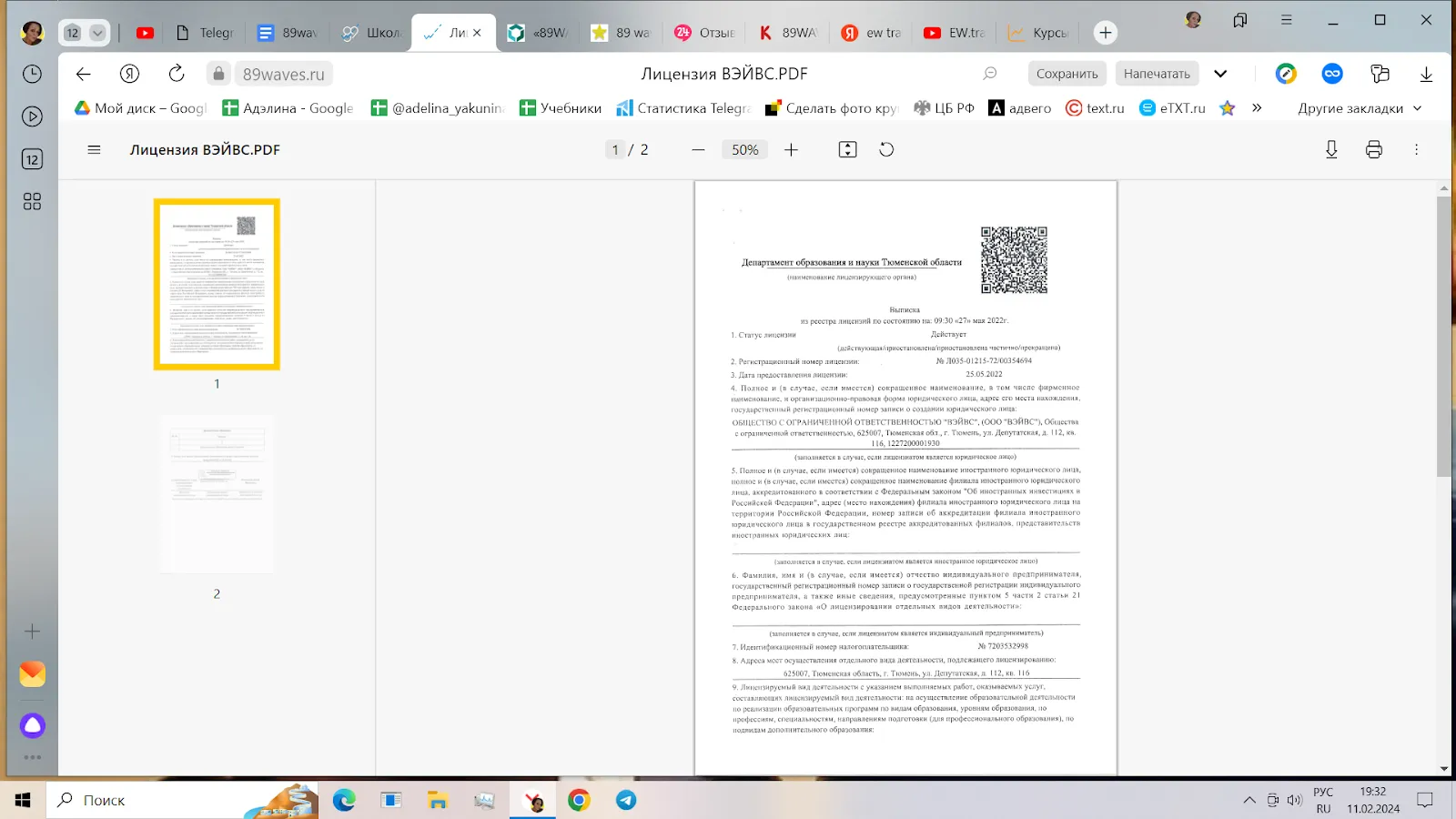Viewport: 1456px width, 819px height.
Task: Download the PDF from viewer toolbar
Action: [1331, 149]
